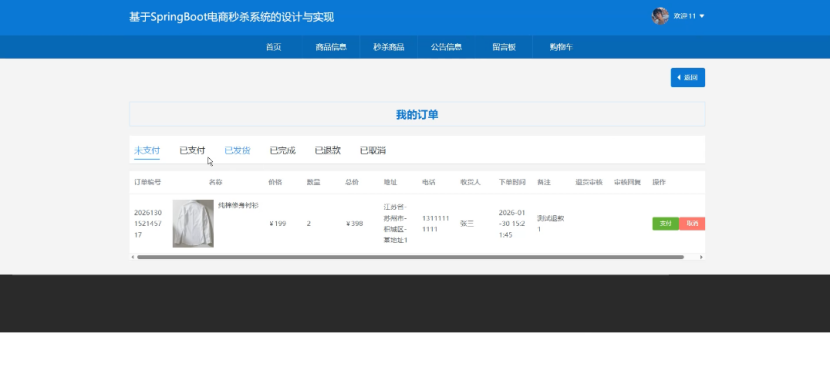Click the green 支付 pay button

(x=665, y=224)
